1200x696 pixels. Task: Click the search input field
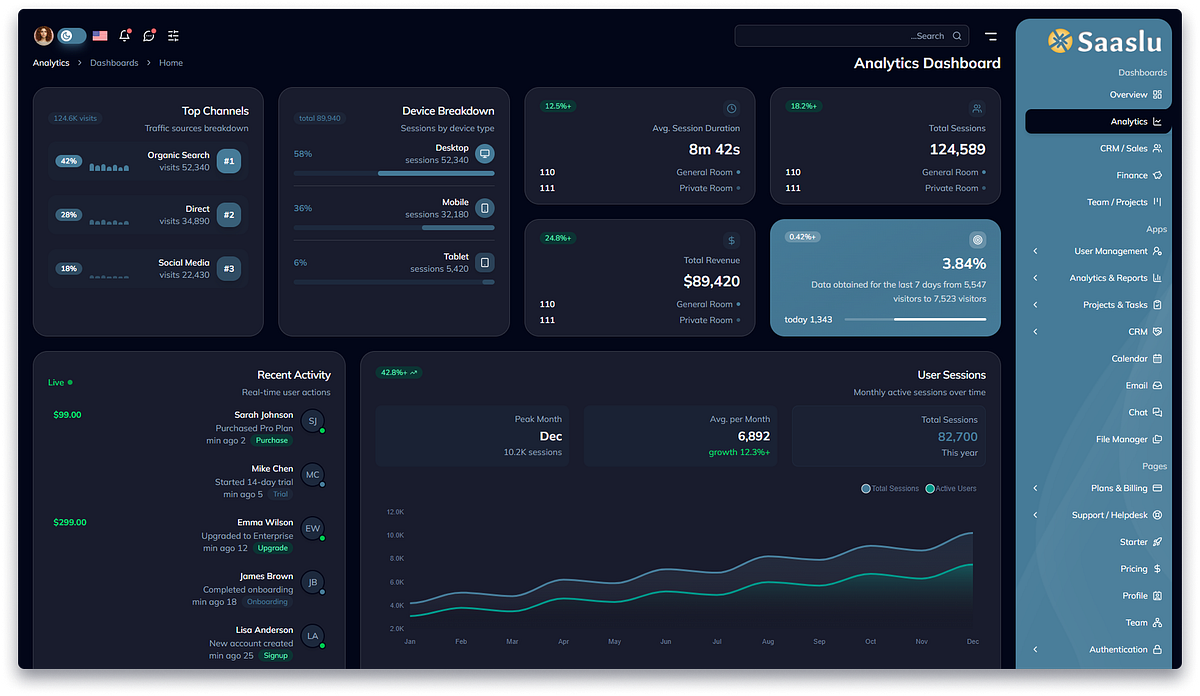(x=852, y=36)
